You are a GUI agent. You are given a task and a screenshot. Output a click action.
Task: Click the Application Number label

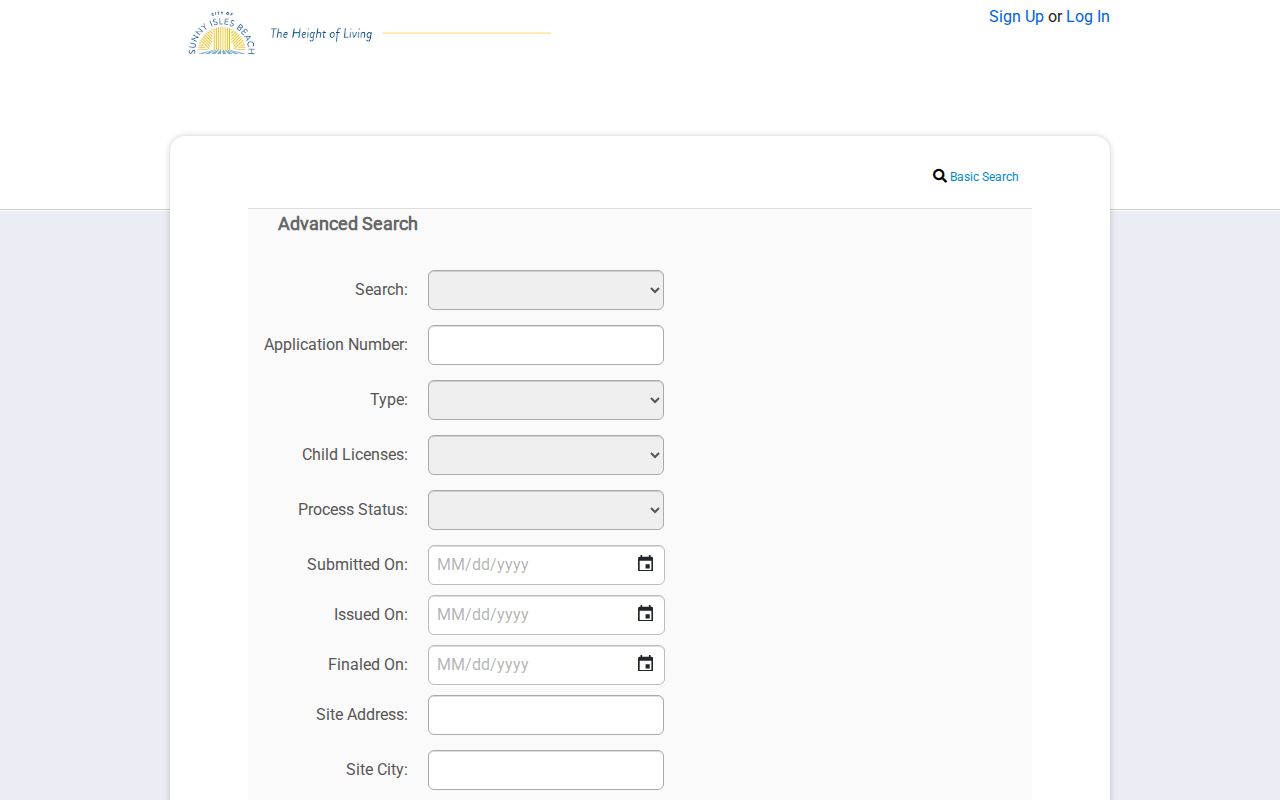coord(336,344)
